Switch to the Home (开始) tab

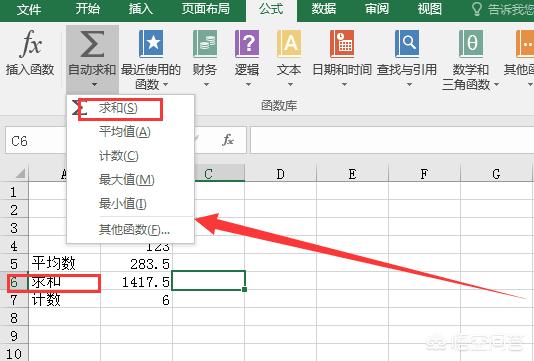coord(87,9)
